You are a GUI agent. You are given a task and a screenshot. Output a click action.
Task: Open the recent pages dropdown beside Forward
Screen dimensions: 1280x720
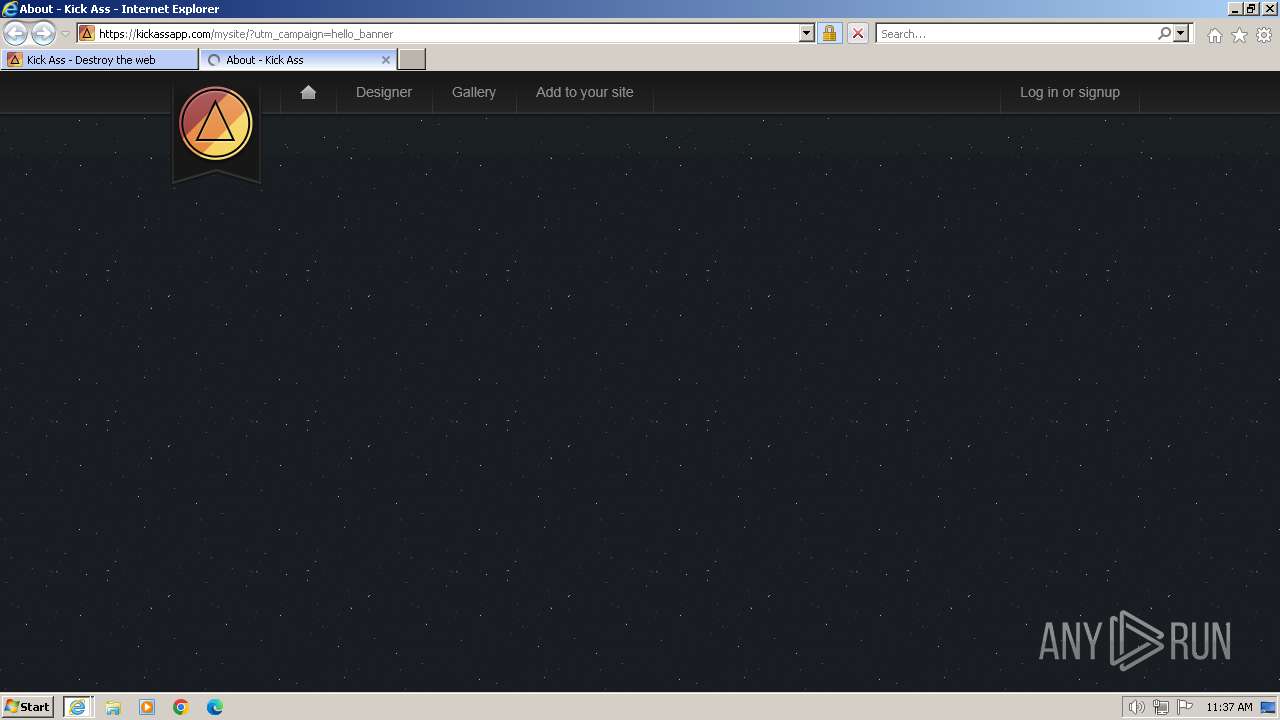click(65, 34)
